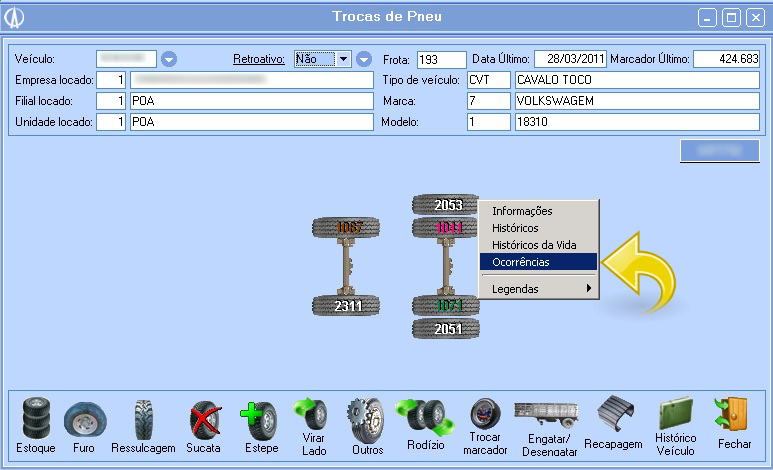Click the Frota input field
This screenshot has height=470, width=773.
pyautogui.click(x=441, y=59)
